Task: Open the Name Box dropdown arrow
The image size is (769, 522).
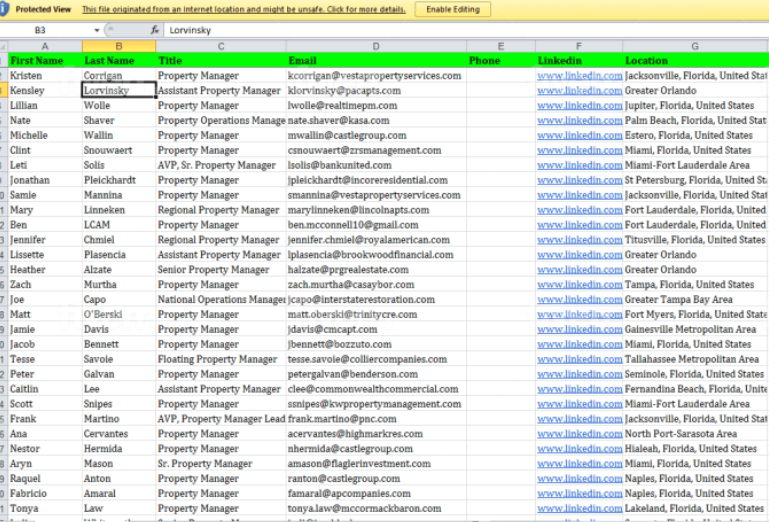Action: point(97,30)
